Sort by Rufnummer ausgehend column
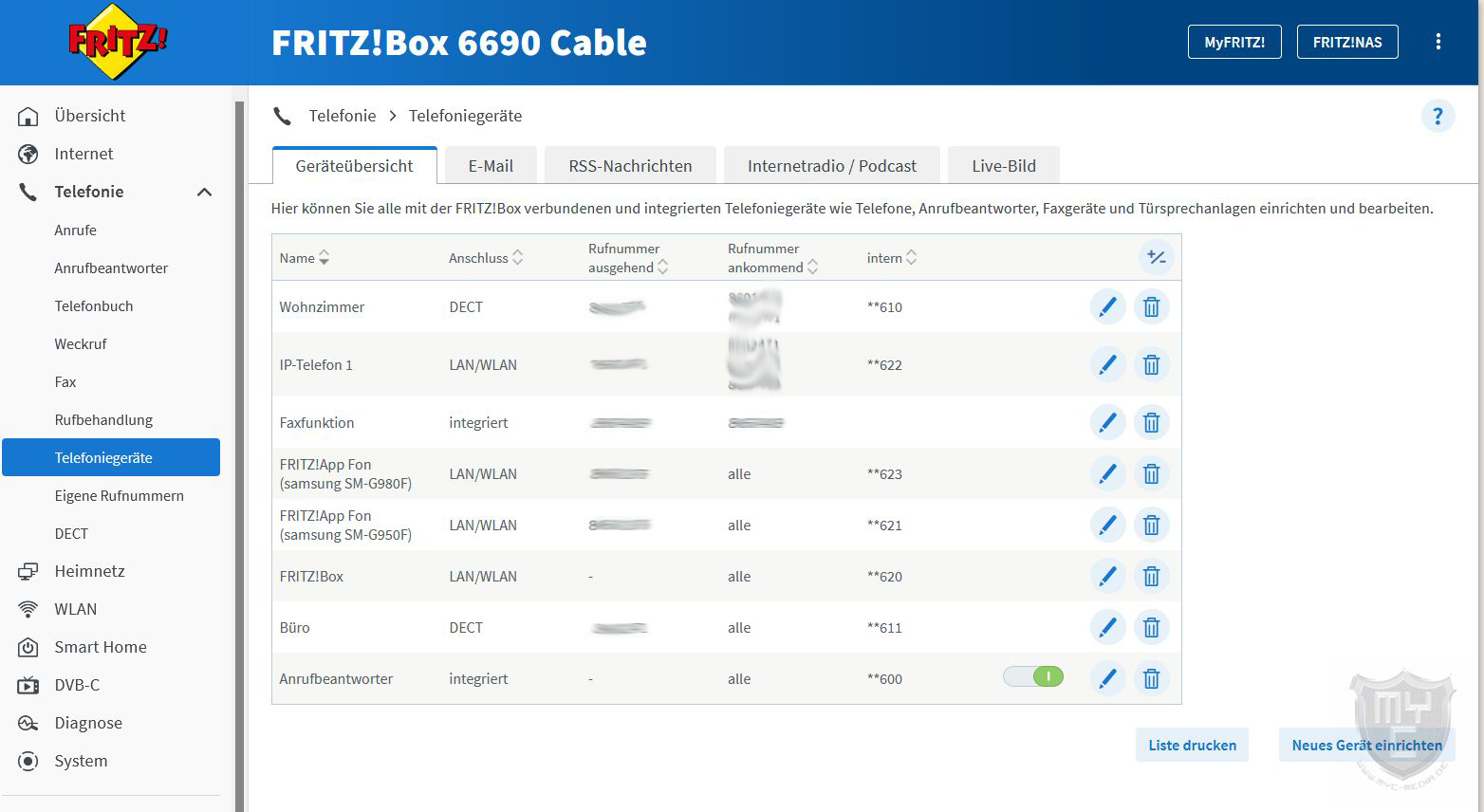Image resolution: width=1484 pixels, height=812 pixels. click(x=628, y=258)
